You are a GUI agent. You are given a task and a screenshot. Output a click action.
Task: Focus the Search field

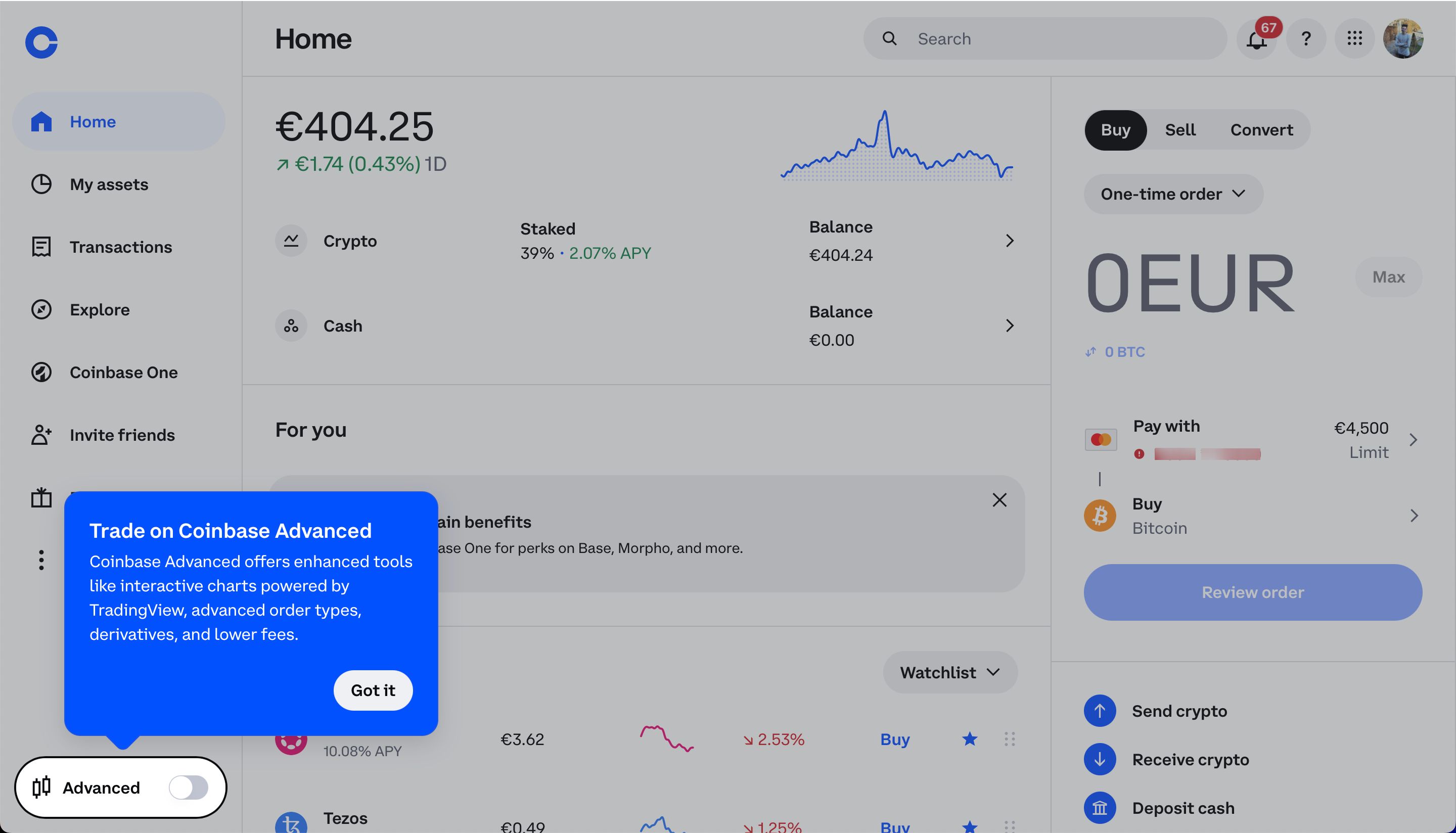1044,38
